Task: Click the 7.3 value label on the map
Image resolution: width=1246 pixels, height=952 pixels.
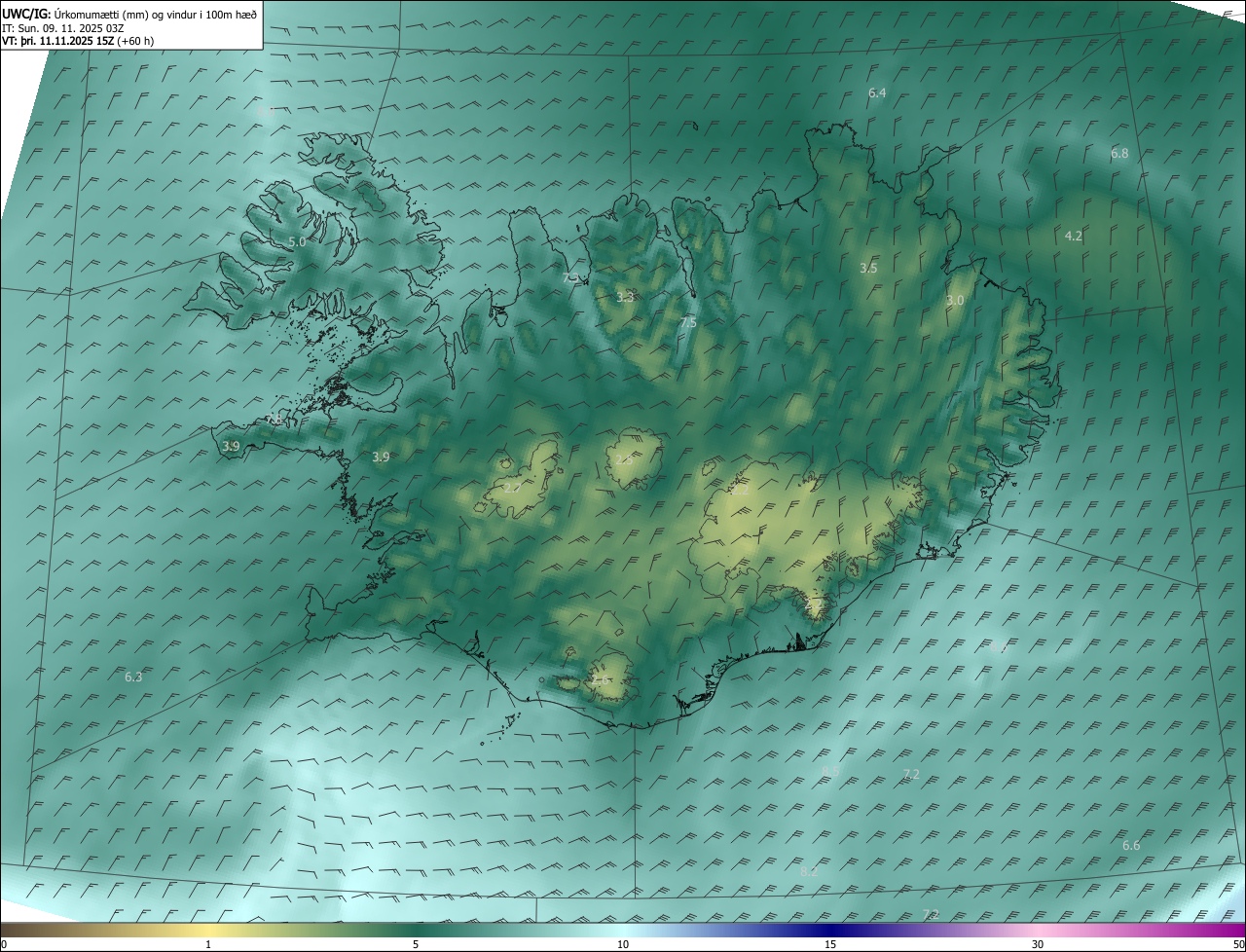Action: click(x=570, y=277)
